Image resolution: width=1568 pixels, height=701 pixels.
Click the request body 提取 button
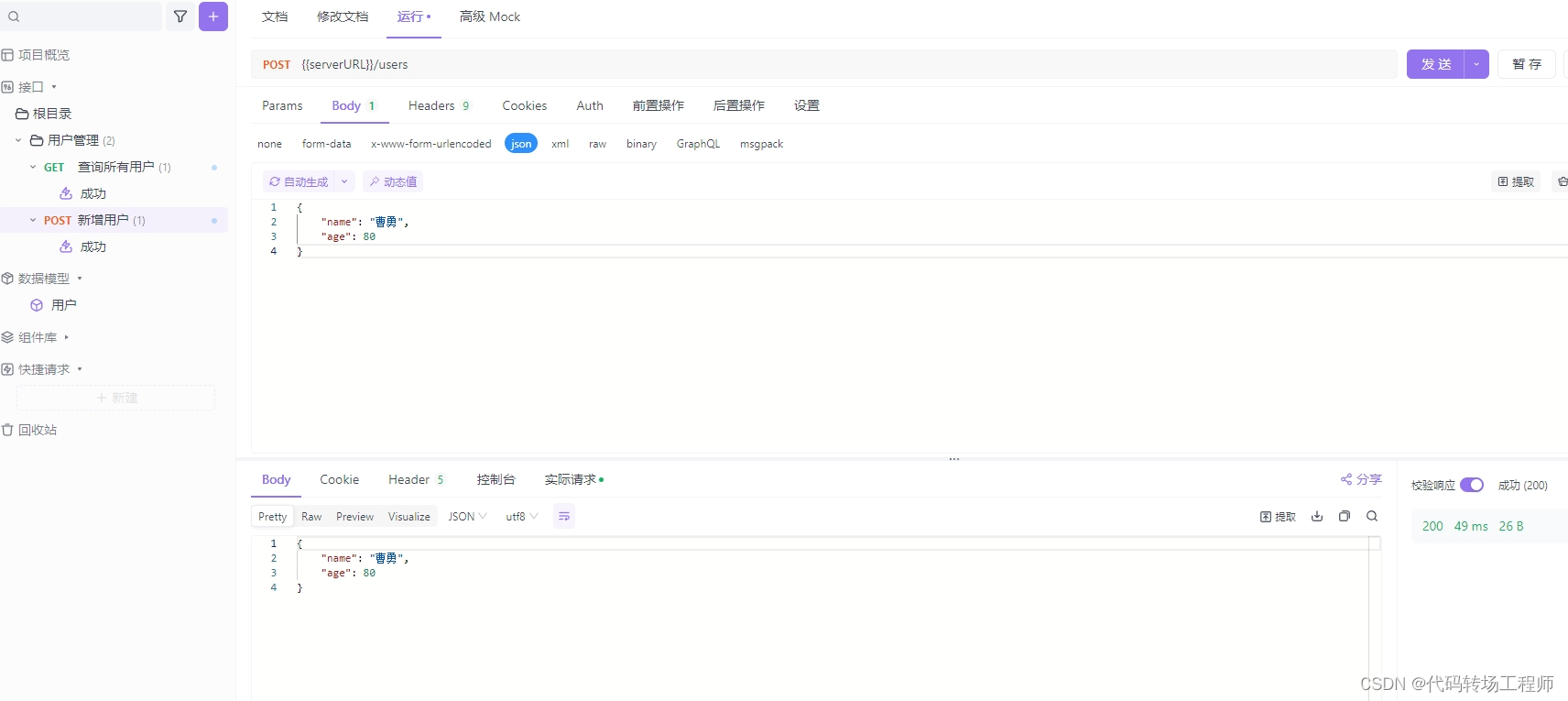(1516, 181)
